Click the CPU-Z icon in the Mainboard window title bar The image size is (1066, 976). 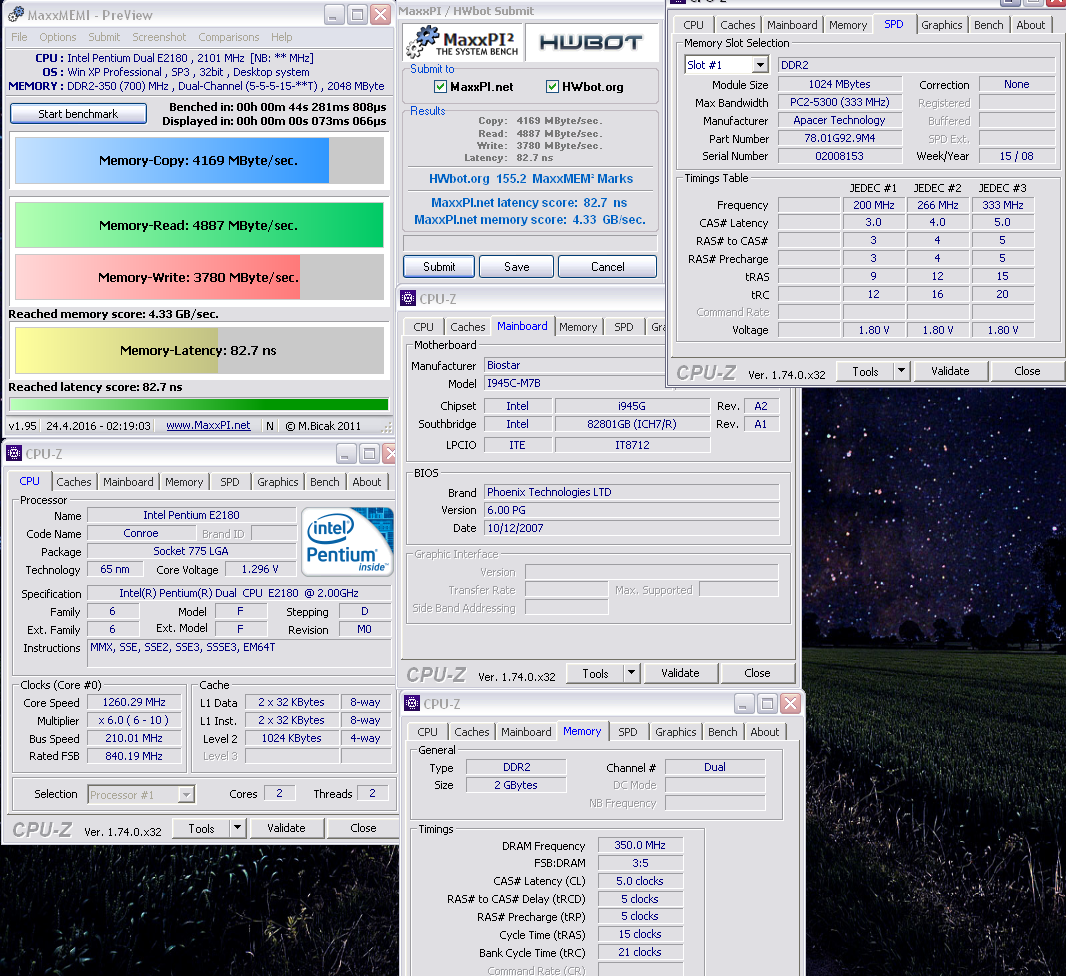pos(408,298)
